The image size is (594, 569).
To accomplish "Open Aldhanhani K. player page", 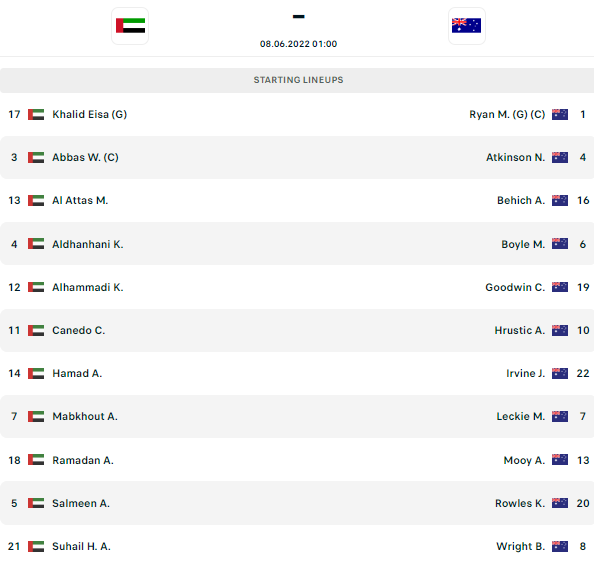I will click(x=88, y=244).
